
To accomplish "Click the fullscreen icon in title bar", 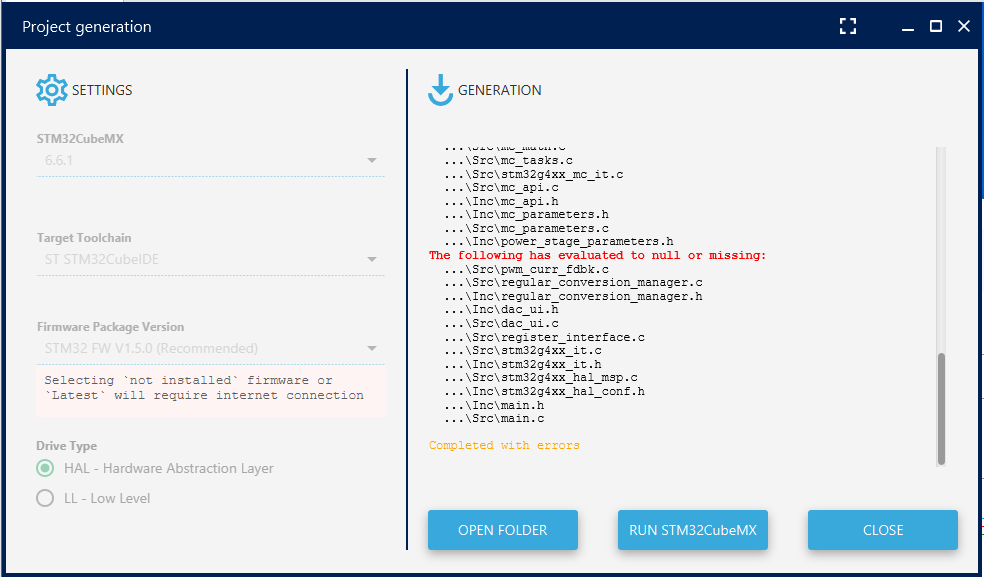I will tap(848, 26).
